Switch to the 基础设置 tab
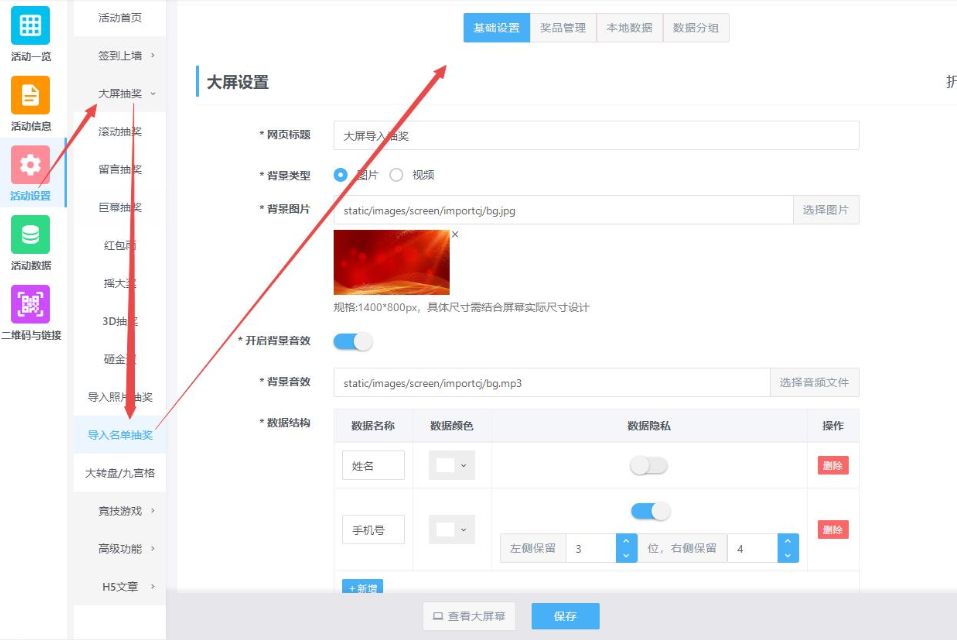 (497, 28)
